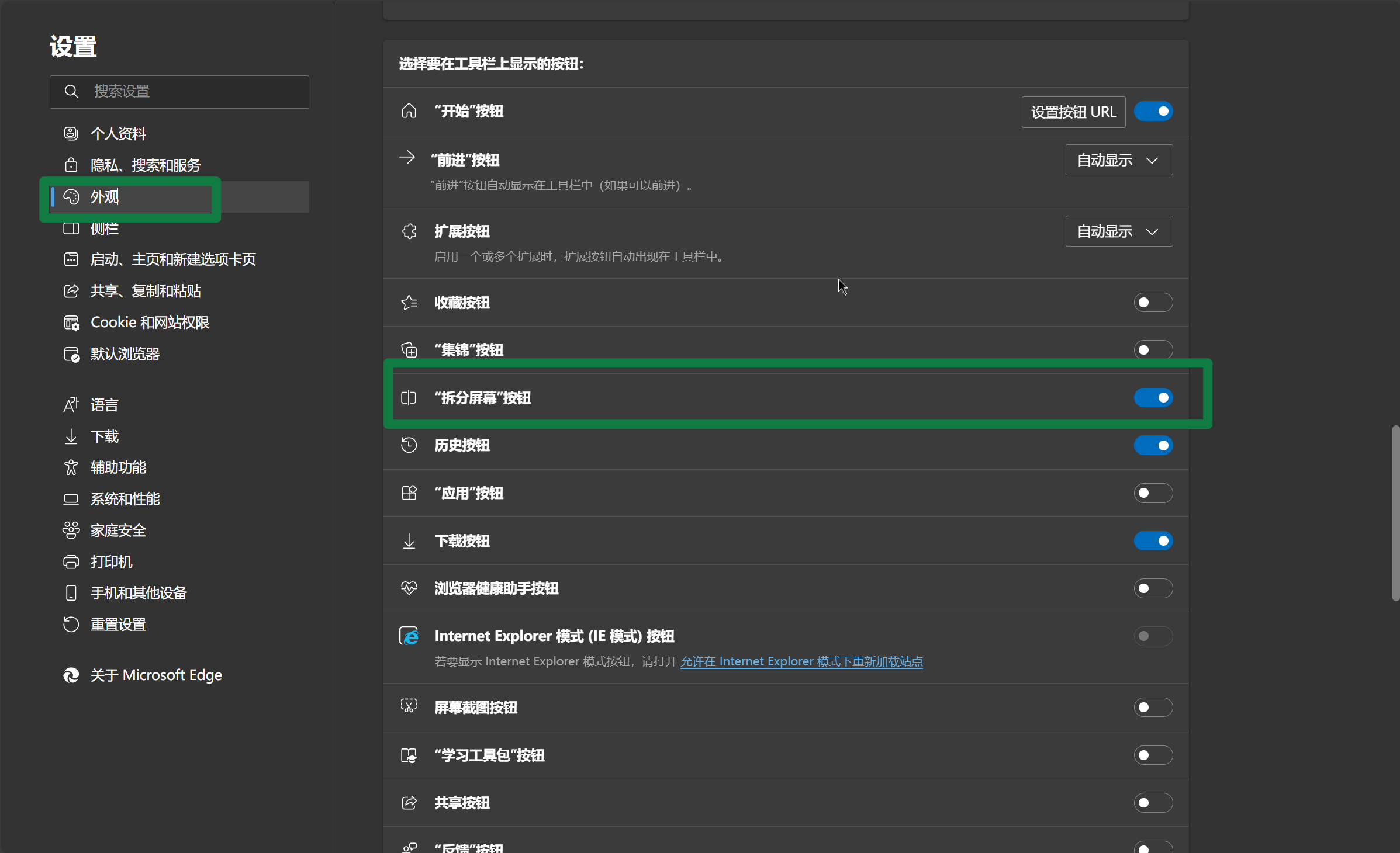Enable the 收藏按钮 toggle

point(1153,303)
